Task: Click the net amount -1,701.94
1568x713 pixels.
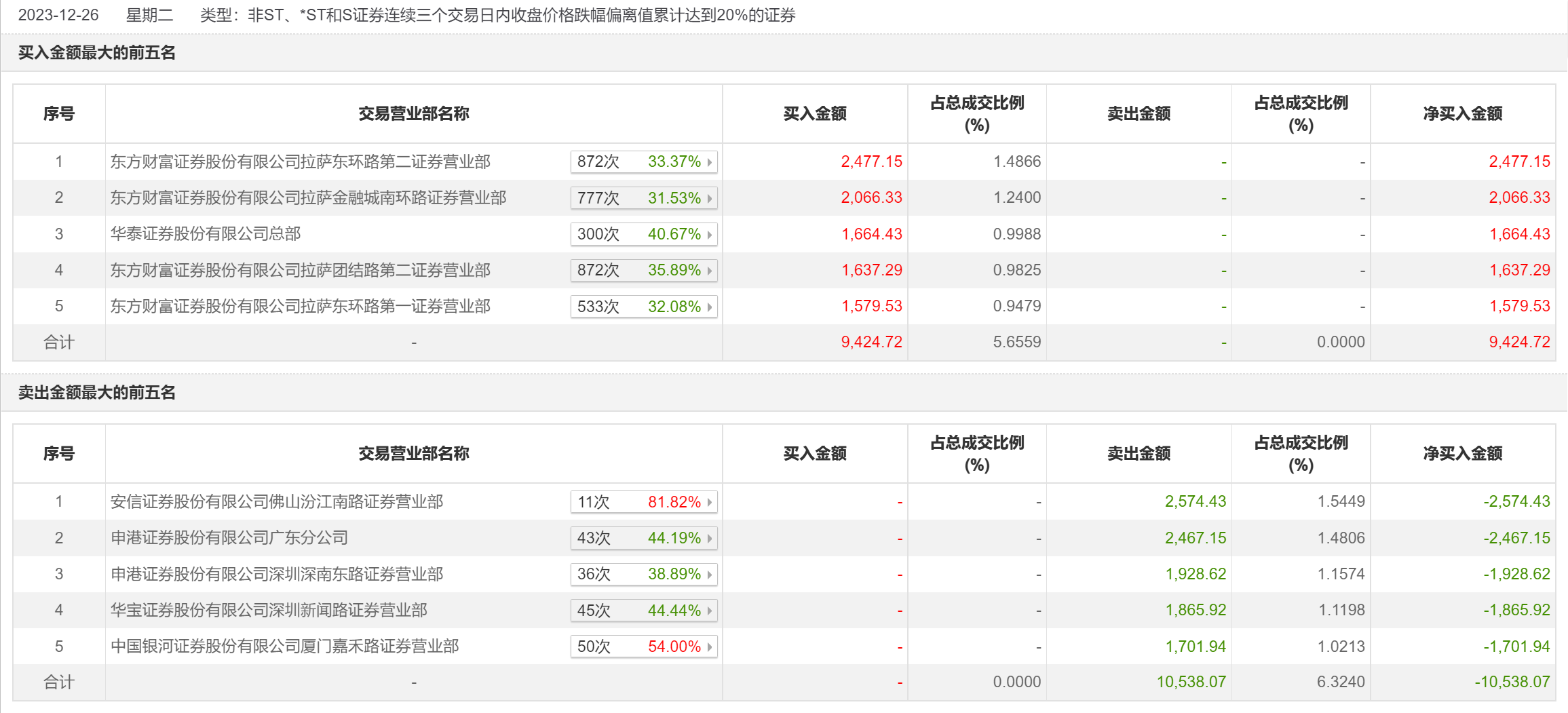Action: tap(1516, 647)
